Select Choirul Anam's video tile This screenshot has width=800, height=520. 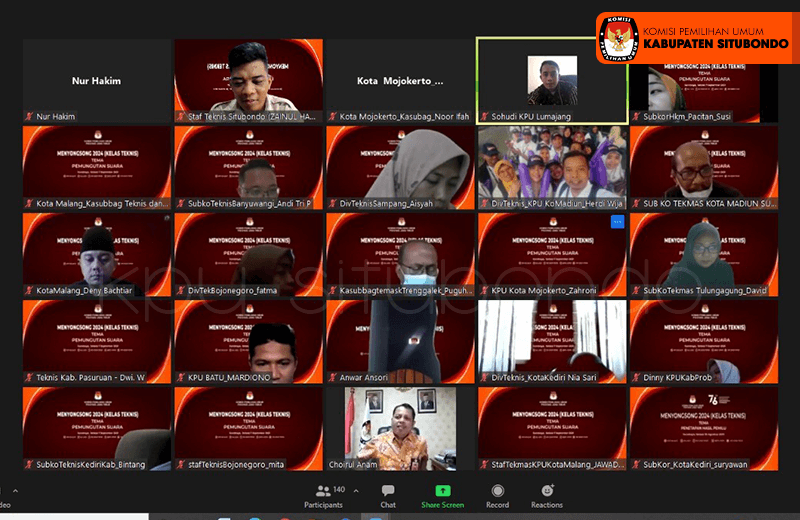[x=400, y=423]
